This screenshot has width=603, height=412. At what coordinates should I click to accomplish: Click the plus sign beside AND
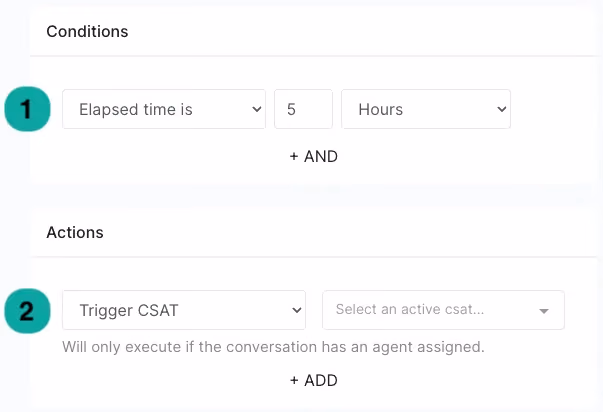pyautogui.click(x=294, y=157)
